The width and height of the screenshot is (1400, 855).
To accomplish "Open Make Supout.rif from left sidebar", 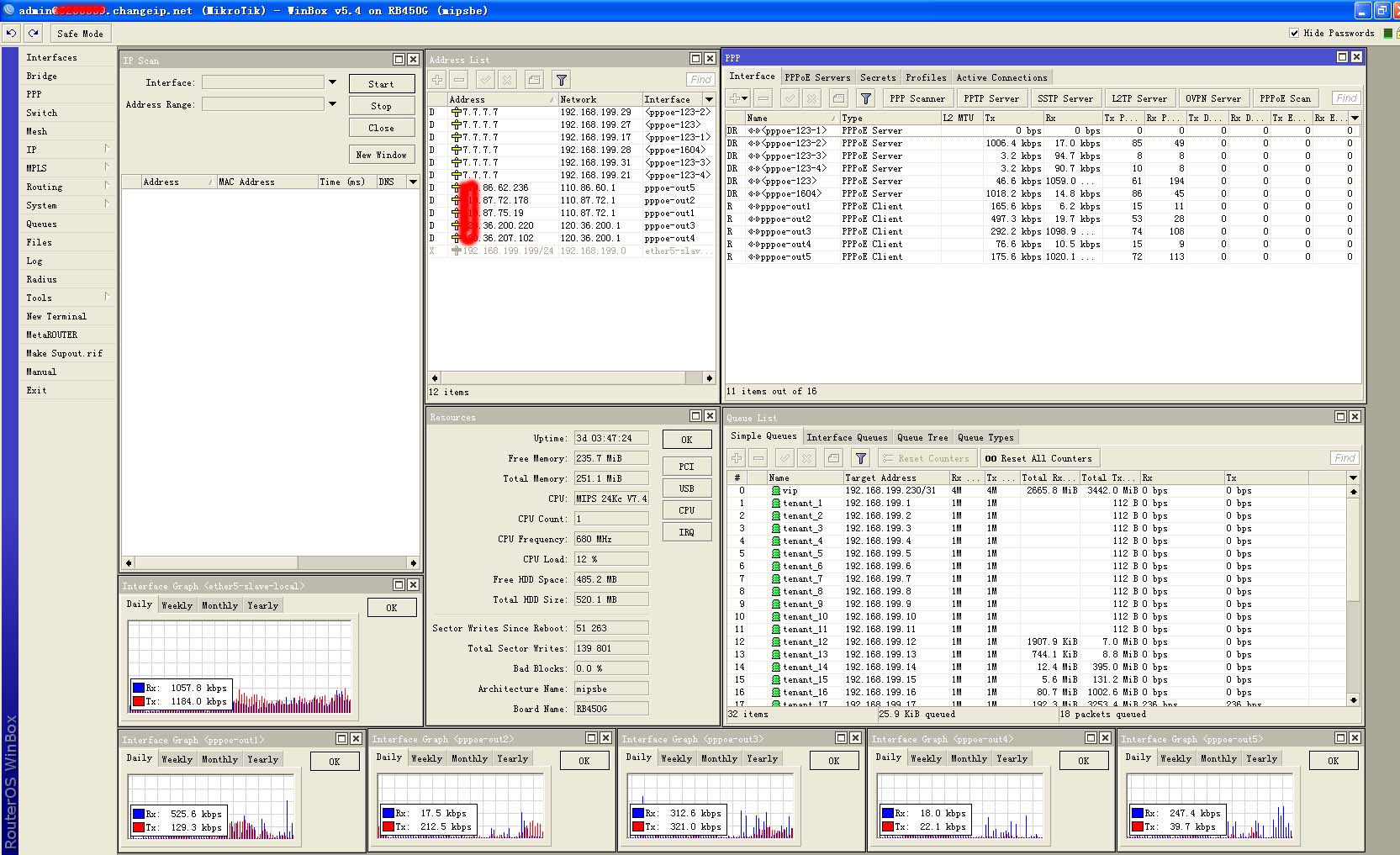I will pyautogui.click(x=64, y=353).
